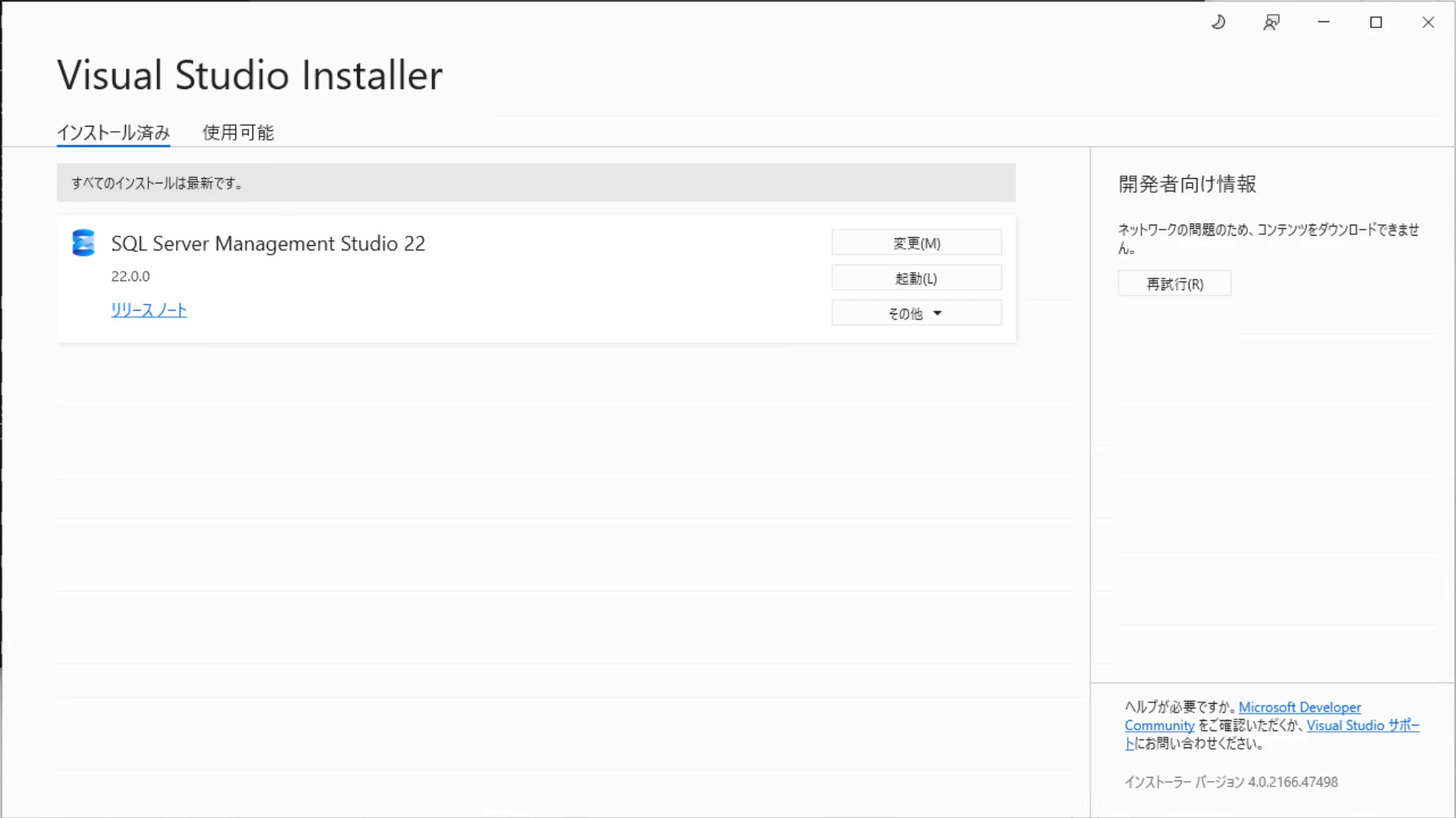Open the send feedback icon
The width and height of the screenshot is (1456, 818).
pos(1271,22)
